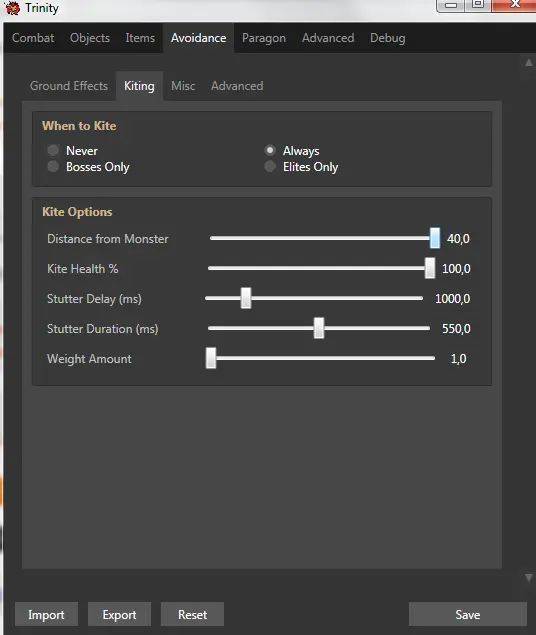Select the Elites Only radio button

270,166
